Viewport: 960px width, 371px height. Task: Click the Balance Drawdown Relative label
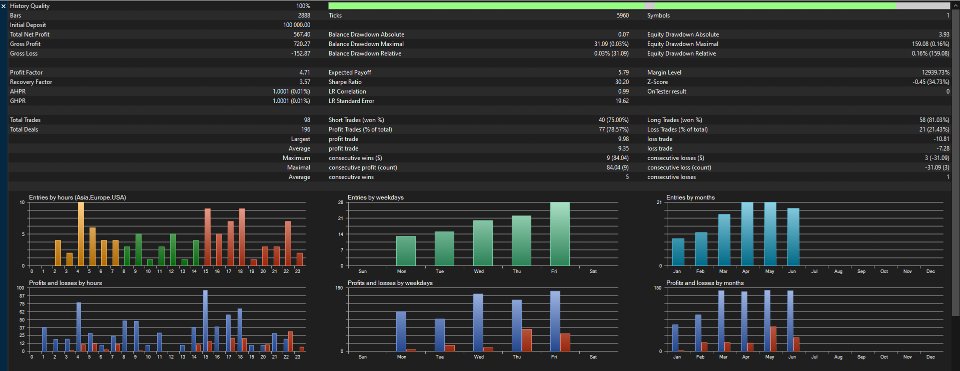click(x=365, y=54)
